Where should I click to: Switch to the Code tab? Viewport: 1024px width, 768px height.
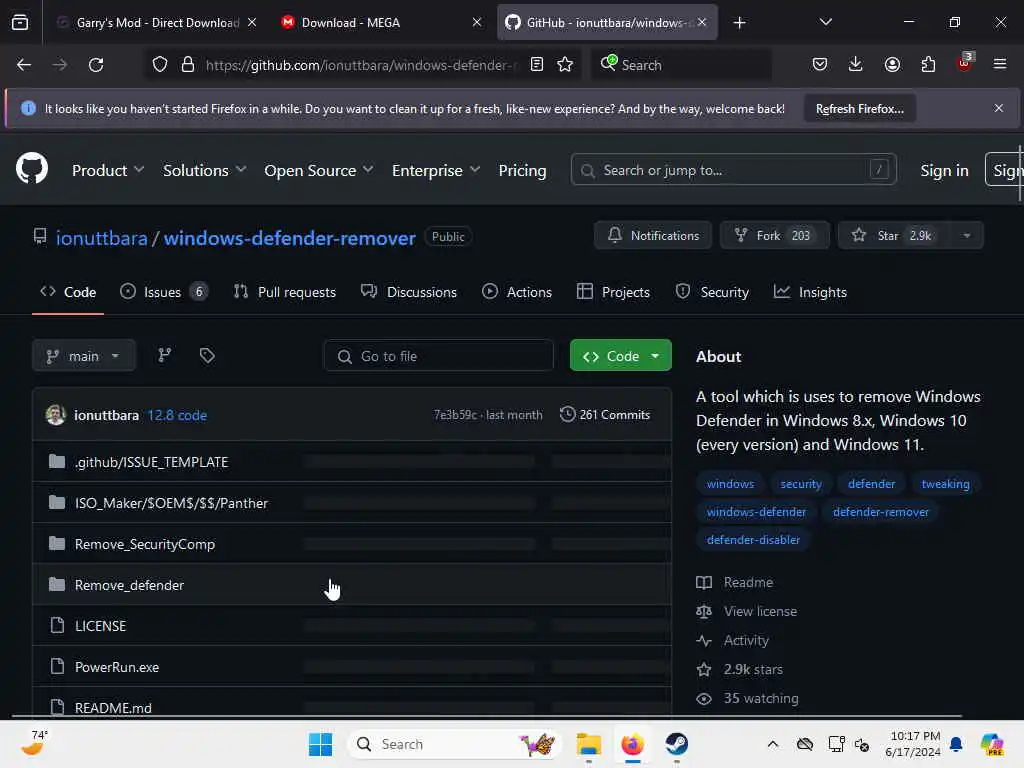click(x=68, y=292)
